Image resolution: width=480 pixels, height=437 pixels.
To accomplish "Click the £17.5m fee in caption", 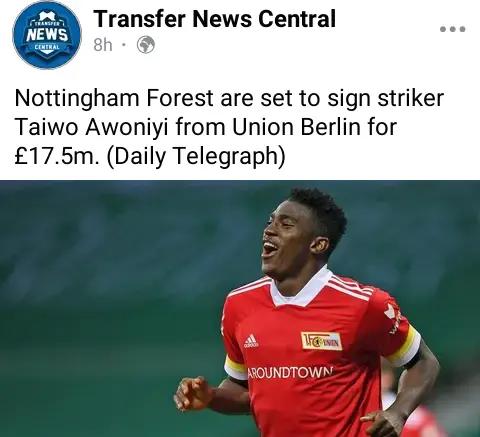I will coord(57,156).
